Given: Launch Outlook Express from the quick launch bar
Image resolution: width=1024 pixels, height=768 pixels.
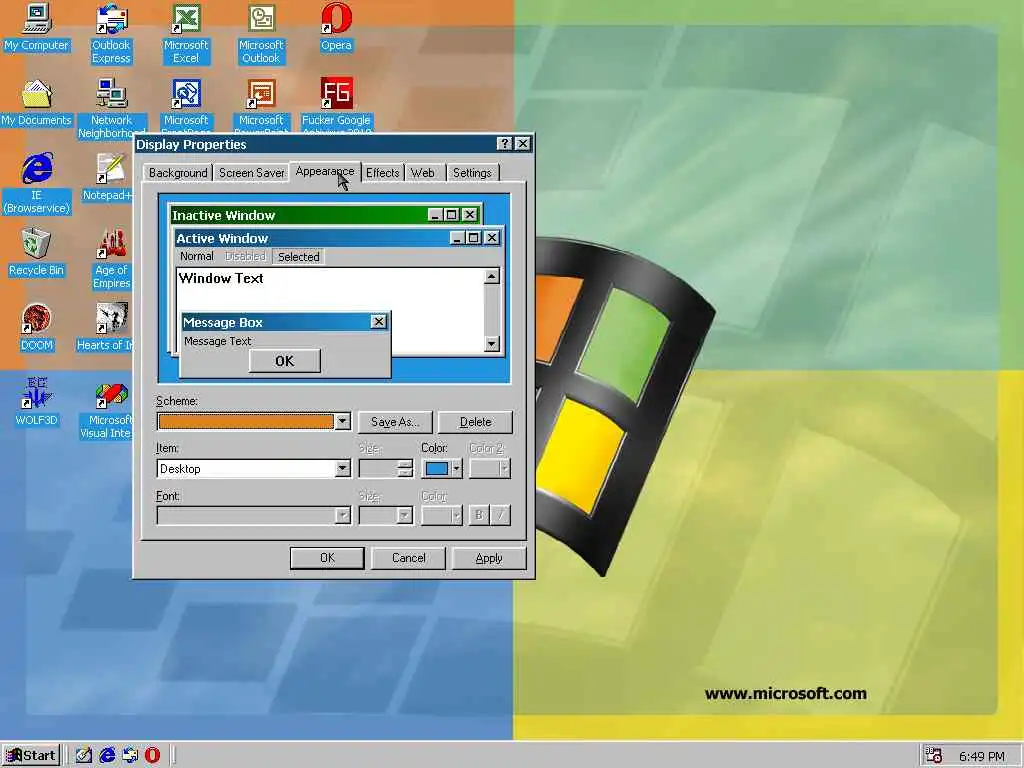Looking at the screenshot, I should click(130, 756).
